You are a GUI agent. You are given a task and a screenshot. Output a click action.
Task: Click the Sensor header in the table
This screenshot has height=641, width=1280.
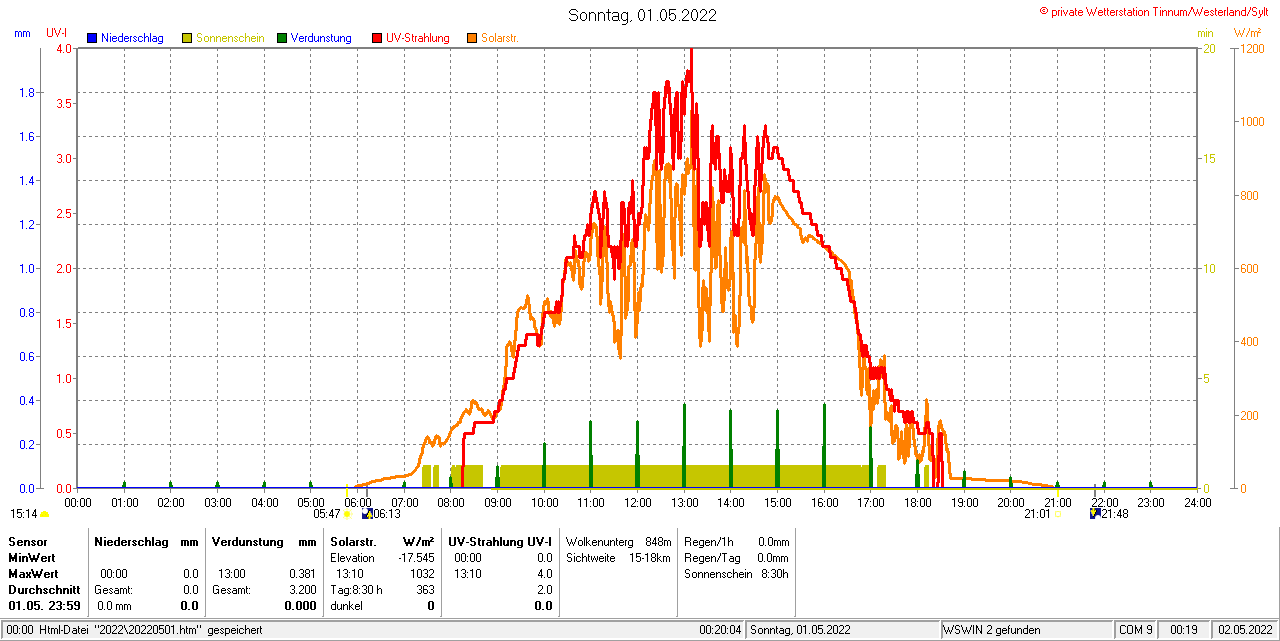point(27,541)
